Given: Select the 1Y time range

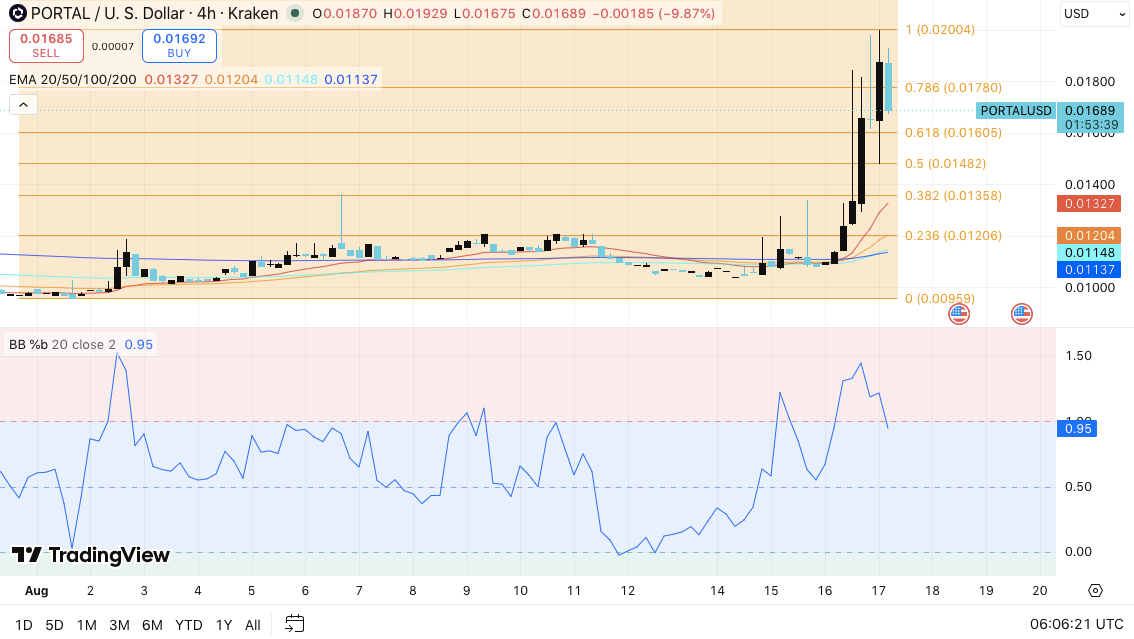Looking at the screenshot, I should click(223, 625).
